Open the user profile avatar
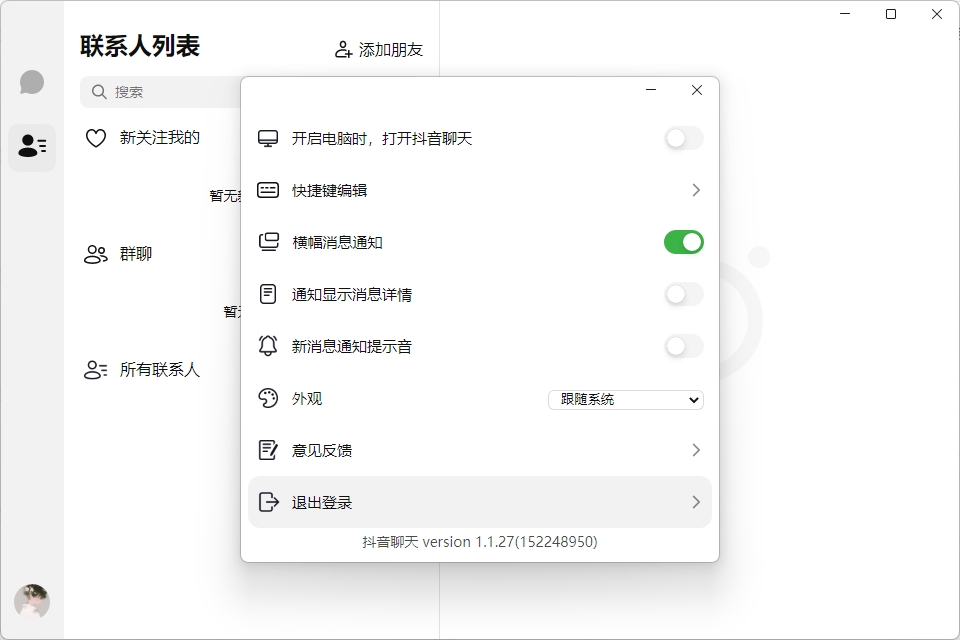Viewport: 960px width, 640px height. pos(32,601)
